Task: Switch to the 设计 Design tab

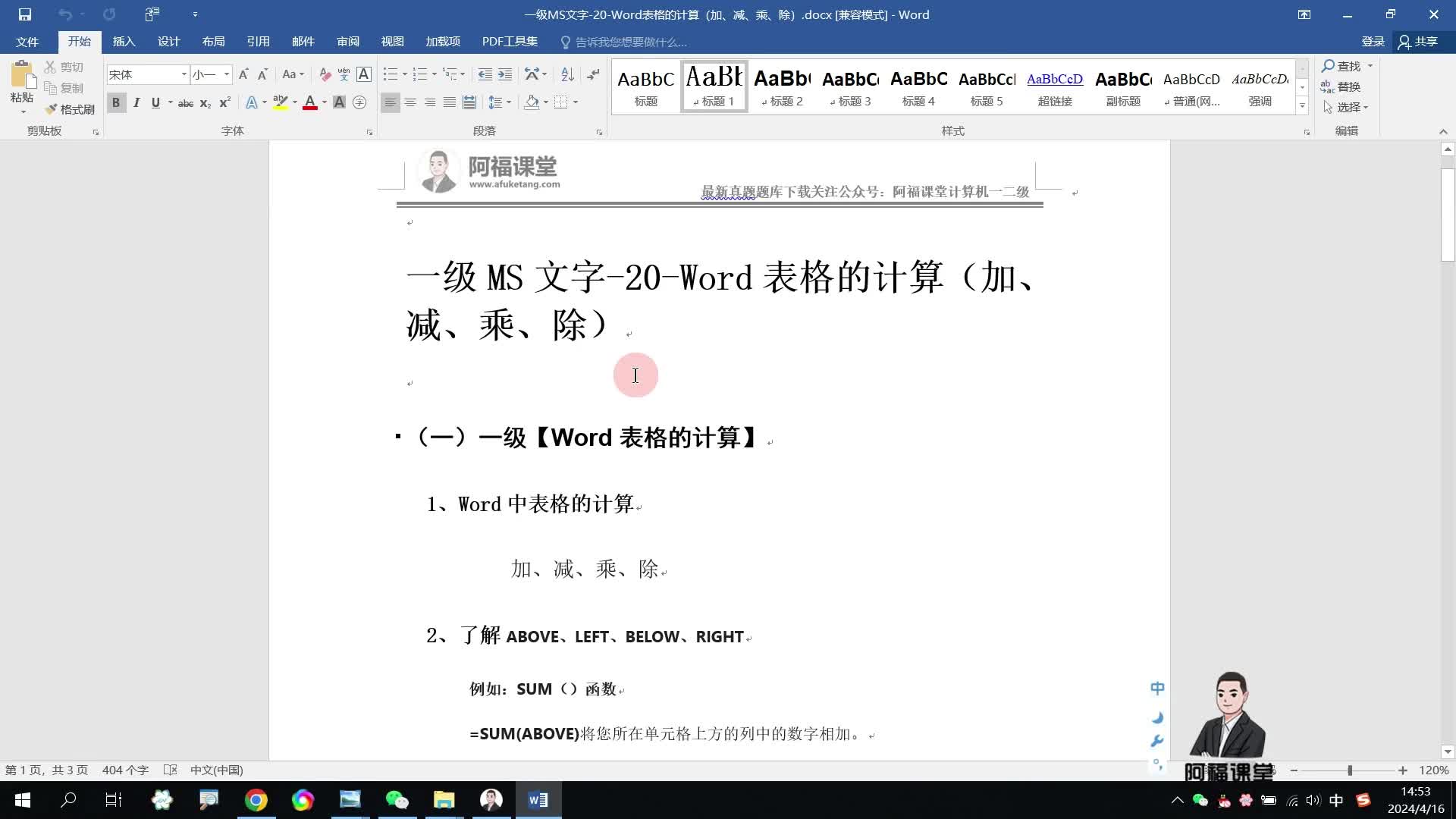Action: pos(168,42)
